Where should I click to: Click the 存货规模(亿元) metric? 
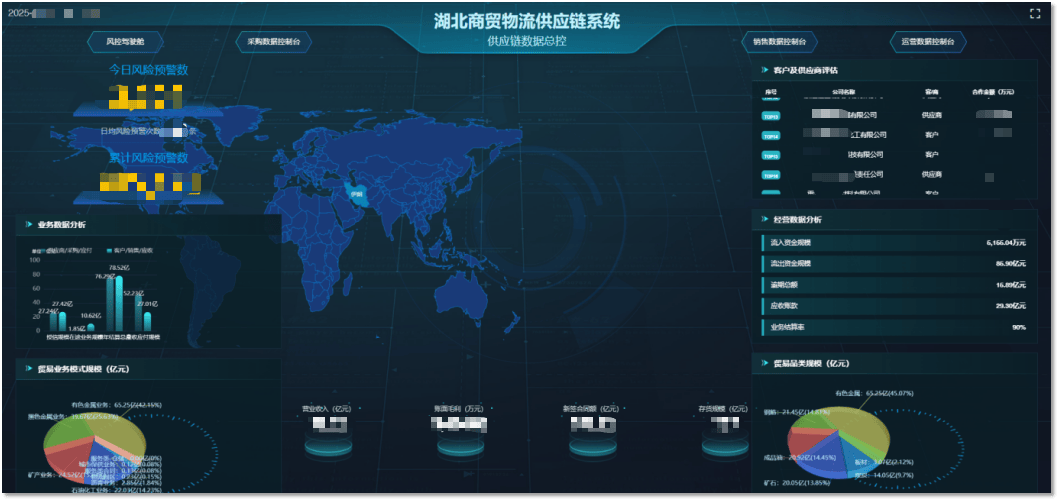click(723, 409)
